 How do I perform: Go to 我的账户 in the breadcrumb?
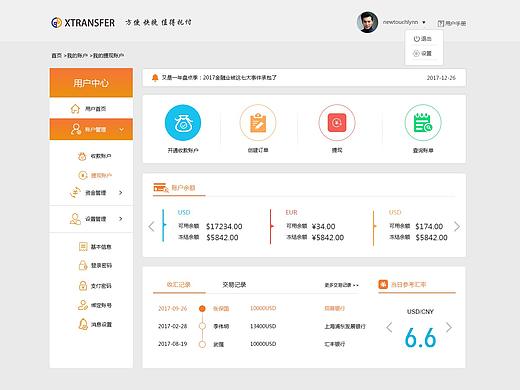pyautogui.click(x=77, y=55)
